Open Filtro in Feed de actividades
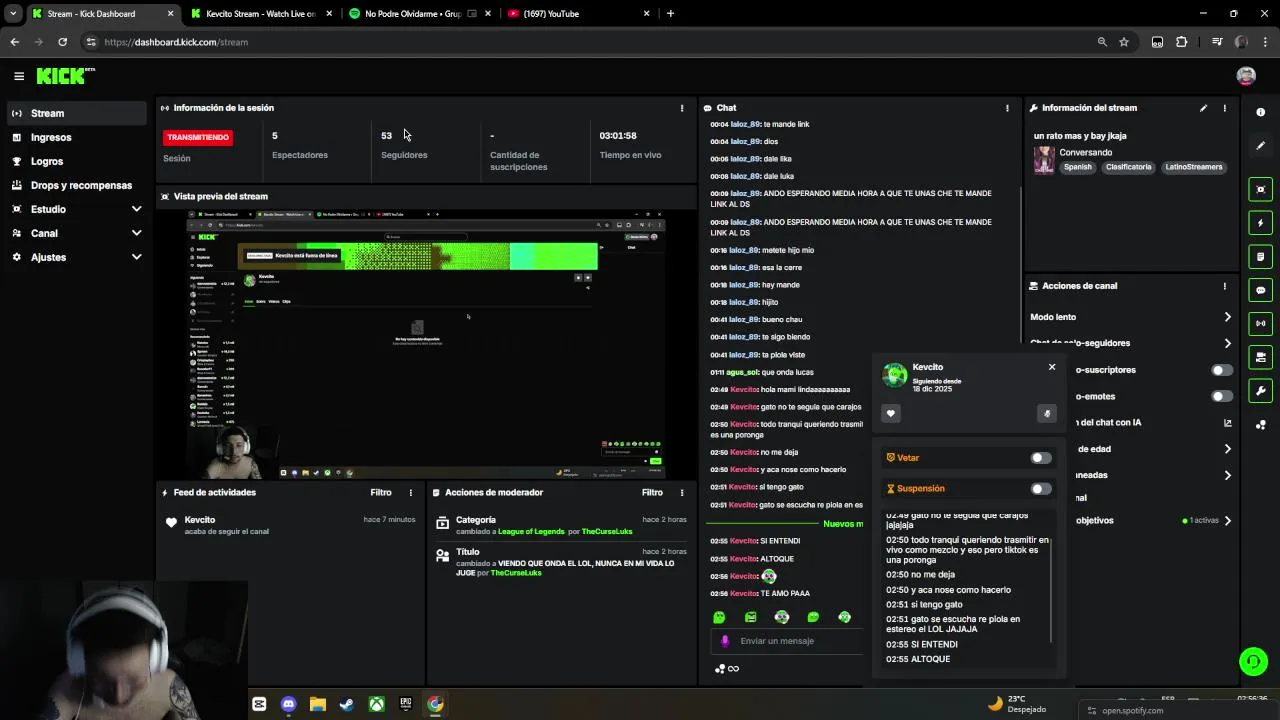 tap(381, 492)
